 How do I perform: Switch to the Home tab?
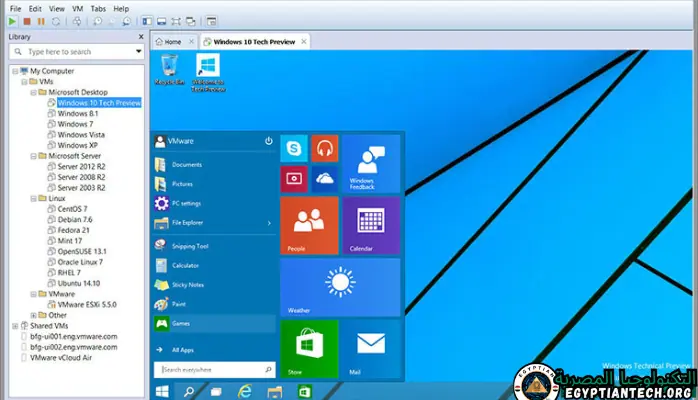[172, 42]
